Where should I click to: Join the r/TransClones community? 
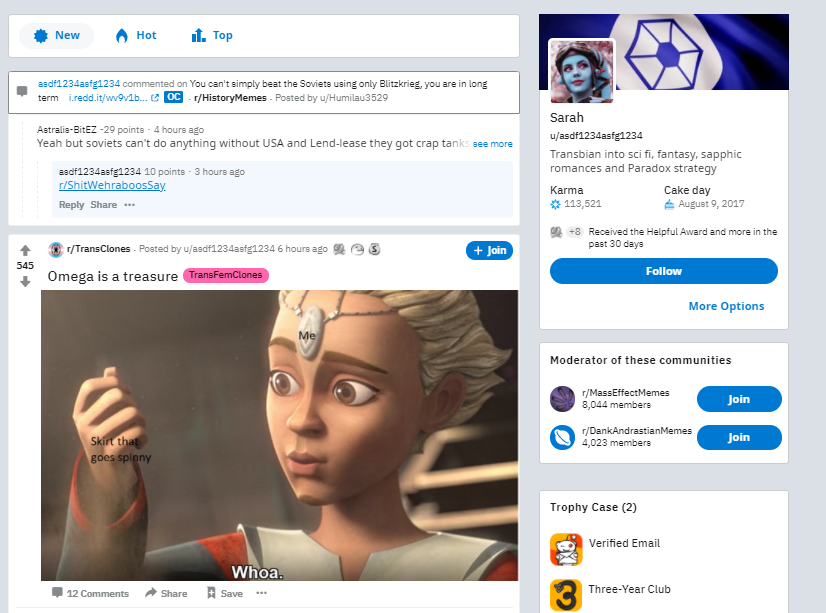click(489, 251)
